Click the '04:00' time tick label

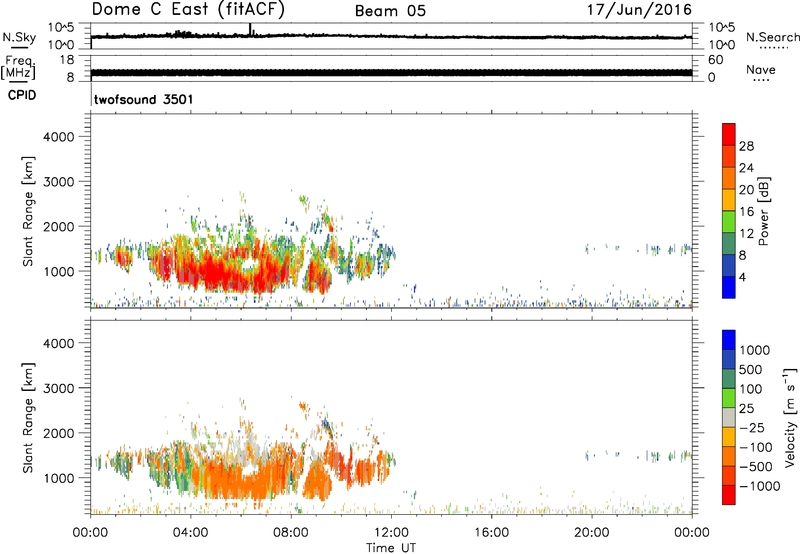[191, 533]
